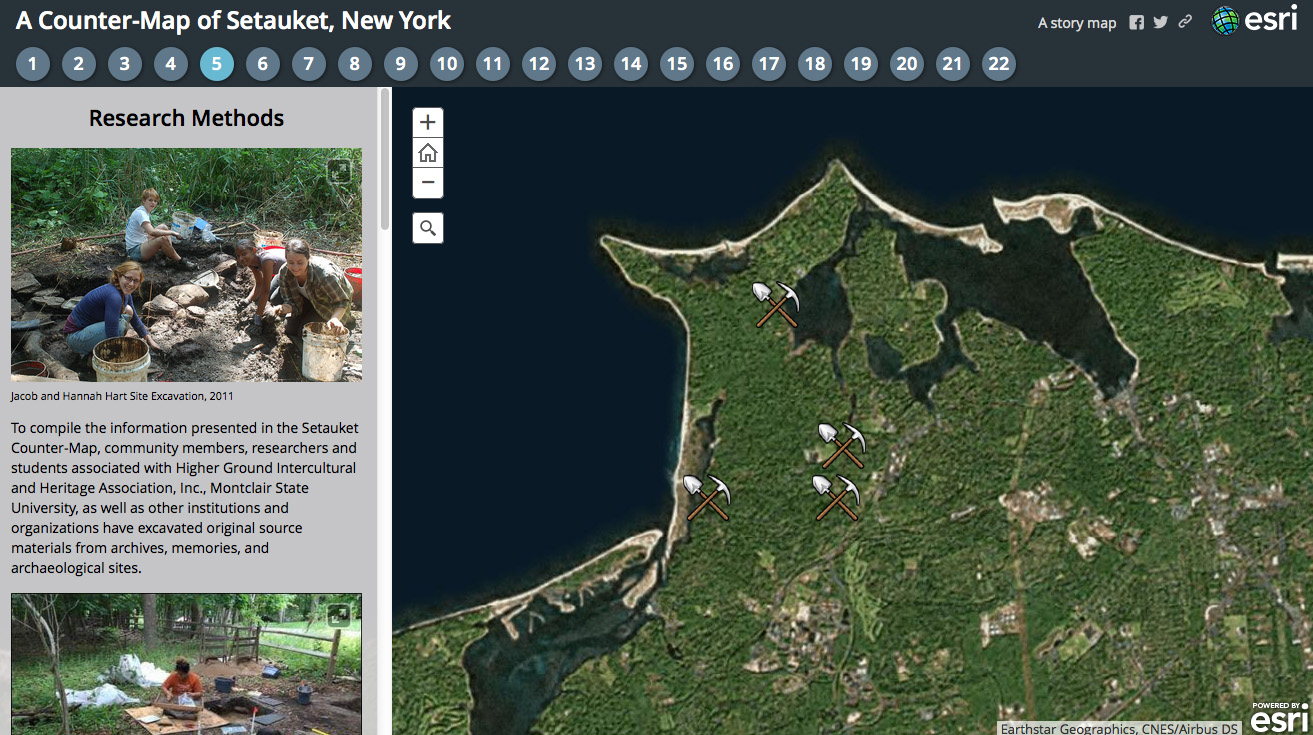Zoom in on the map
This screenshot has width=1313, height=735.
(x=427, y=122)
